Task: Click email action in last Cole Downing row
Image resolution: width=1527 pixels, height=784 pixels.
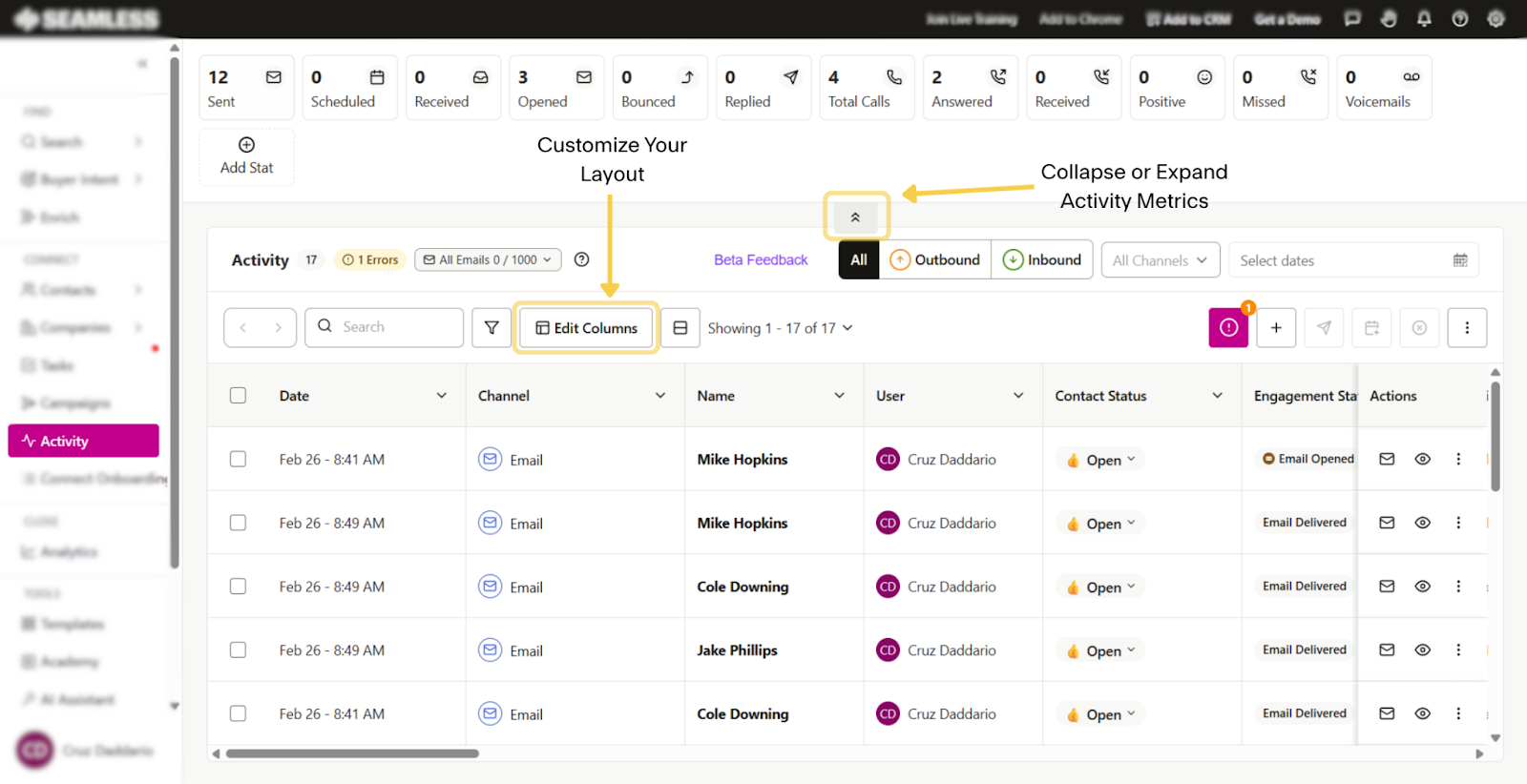Action: pos(1387,713)
